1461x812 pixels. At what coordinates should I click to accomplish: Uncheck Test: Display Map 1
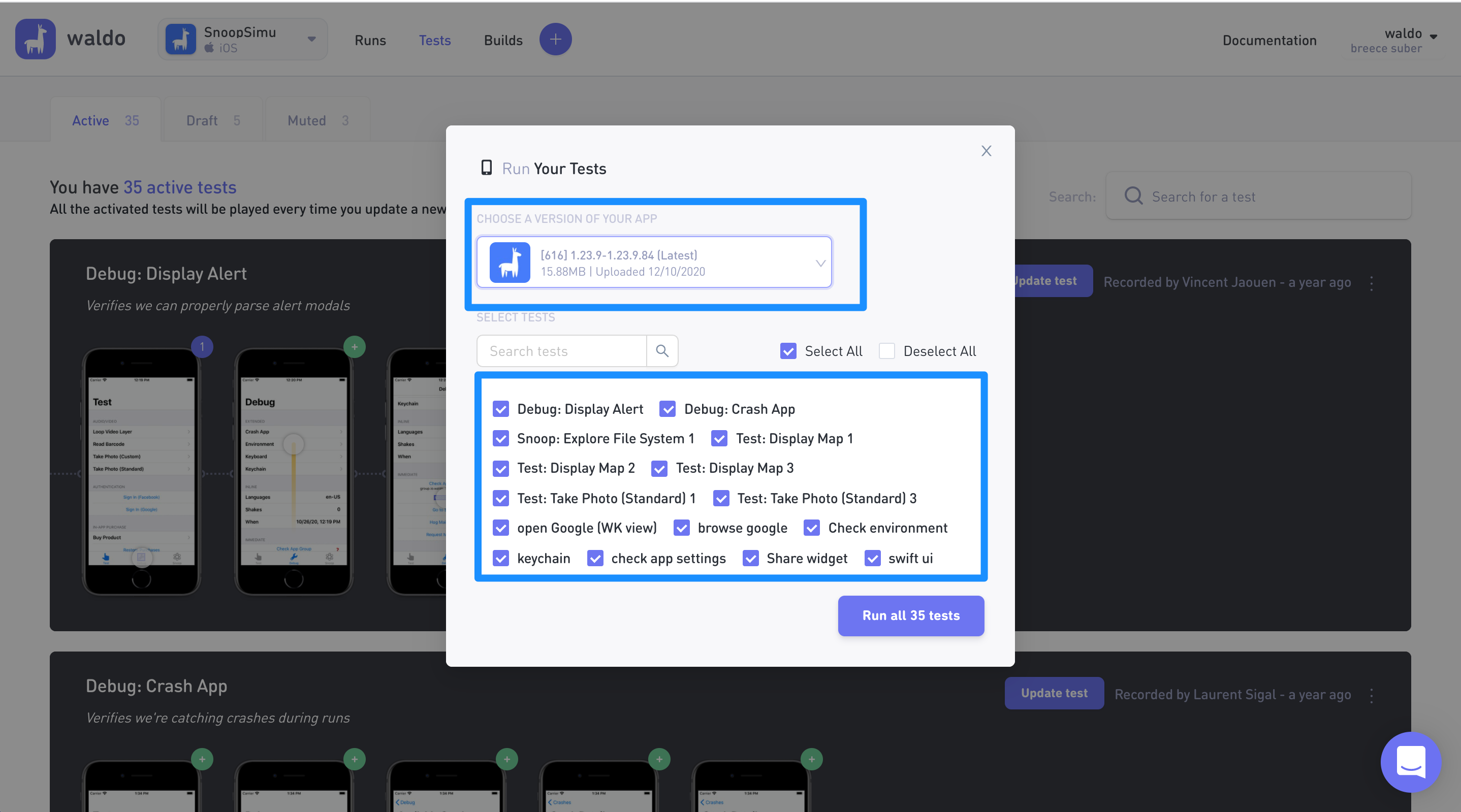(x=719, y=438)
